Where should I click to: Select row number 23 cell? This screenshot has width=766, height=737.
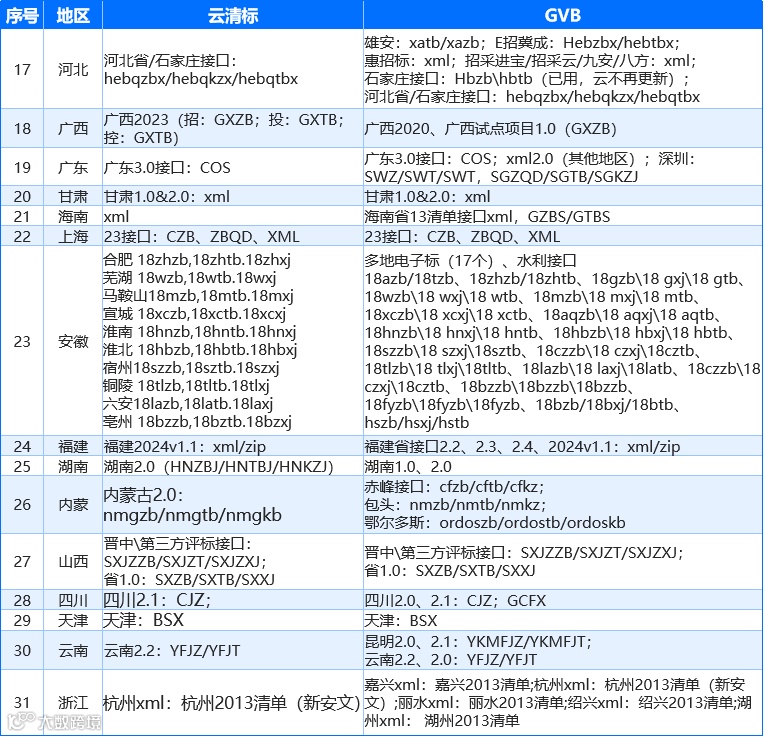[22, 341]
